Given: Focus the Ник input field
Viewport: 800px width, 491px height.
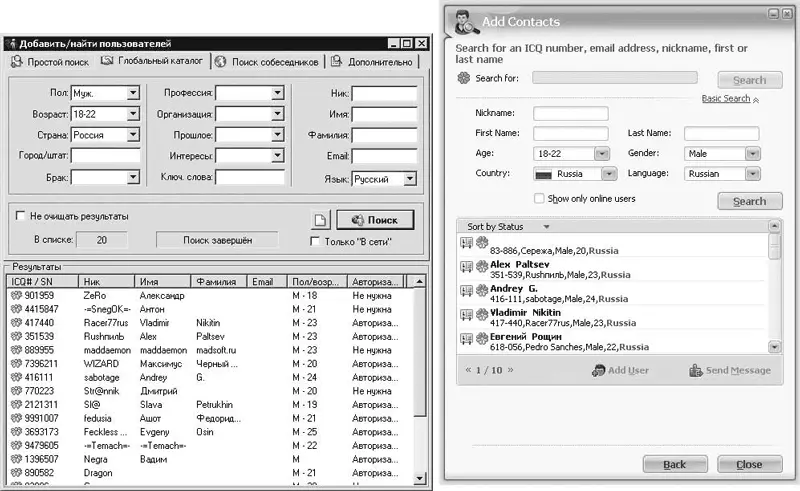Looking at the screenshot, I should point(384,93).
